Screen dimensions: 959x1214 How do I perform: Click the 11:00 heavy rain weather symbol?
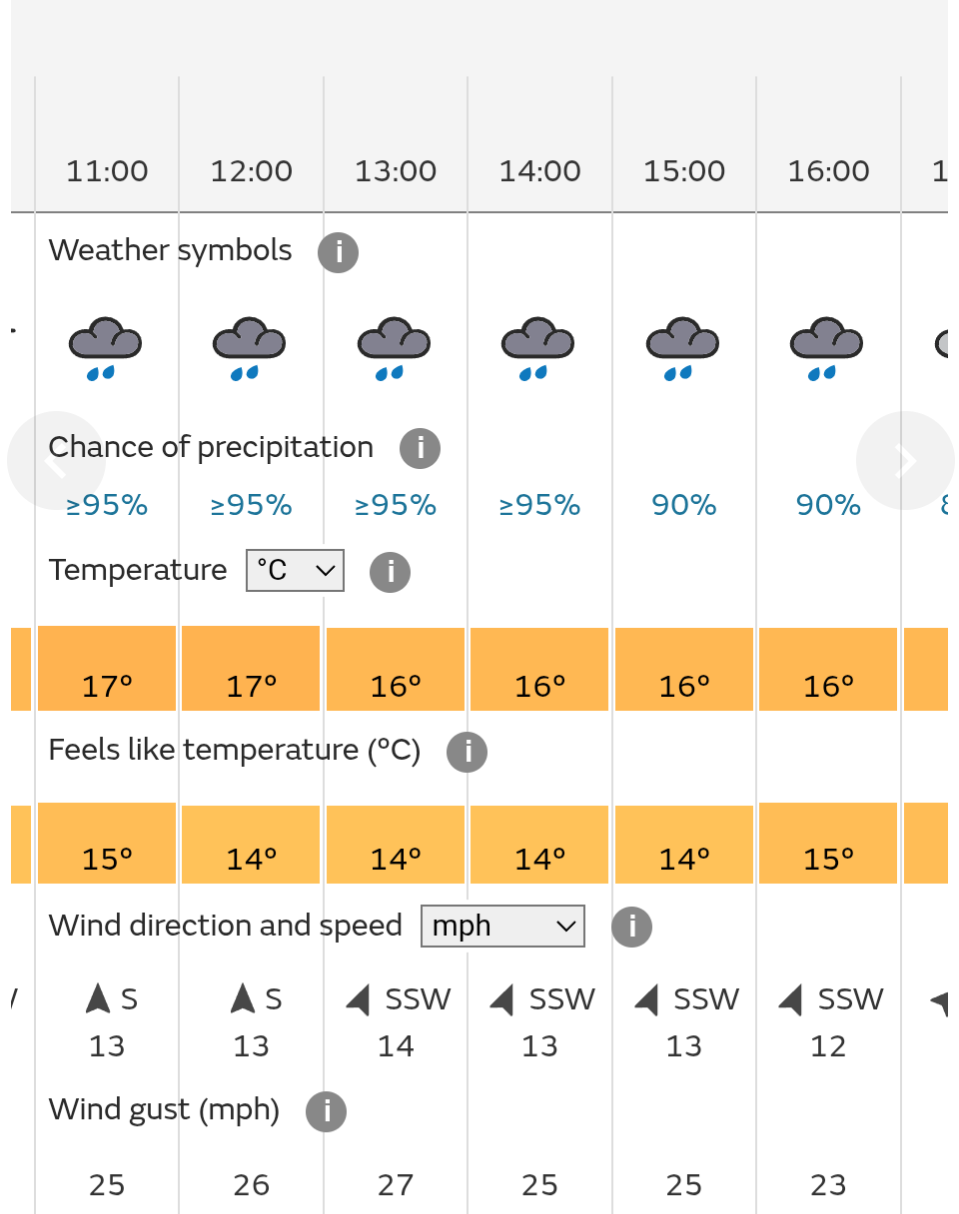coord(106,349)
